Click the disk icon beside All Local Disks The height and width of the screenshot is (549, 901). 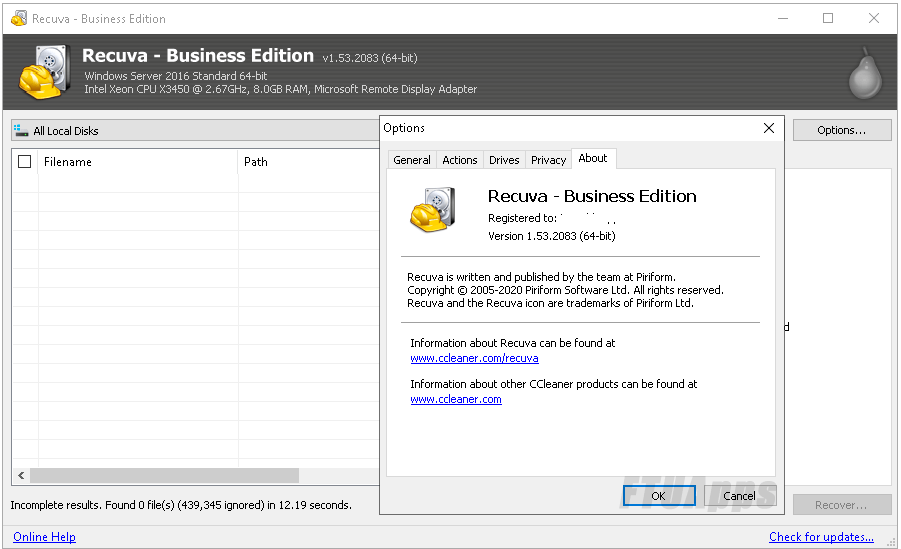pyautogui.click(x=21, y=130)
